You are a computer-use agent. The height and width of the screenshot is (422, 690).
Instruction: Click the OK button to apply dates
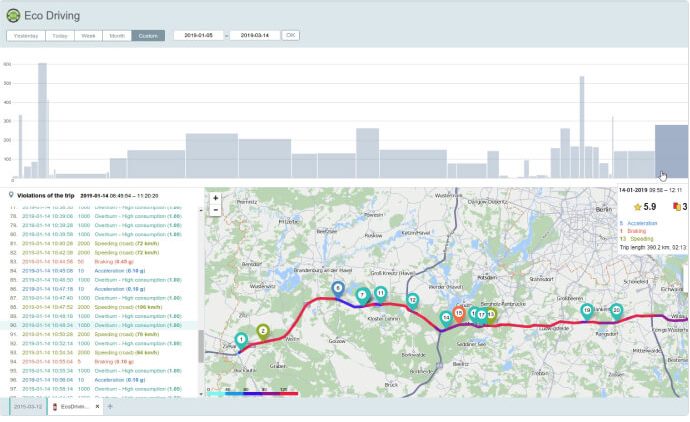[x=290, y=35]
